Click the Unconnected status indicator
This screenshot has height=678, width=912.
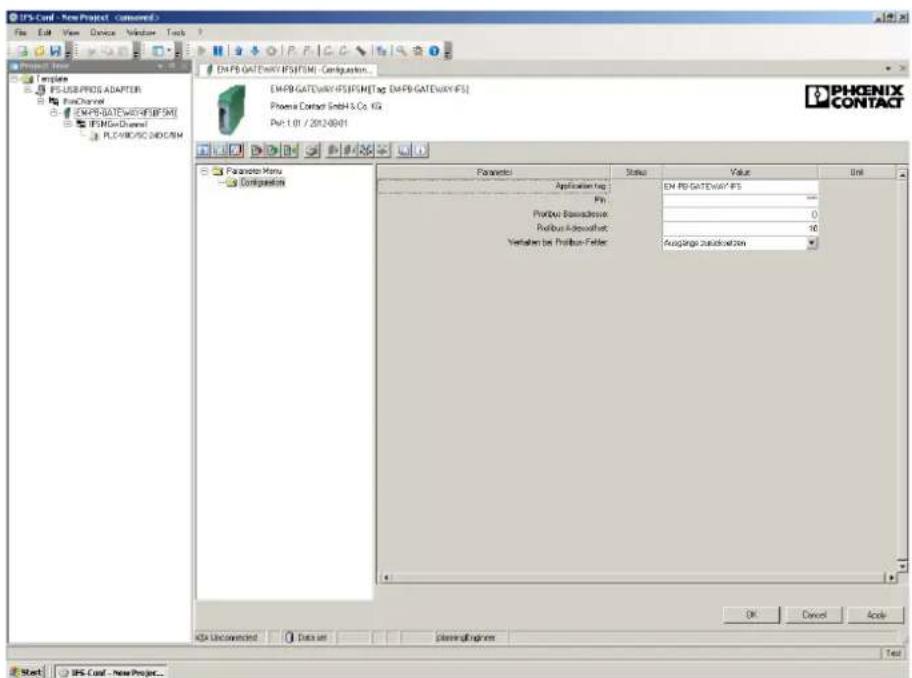point(227,638)
